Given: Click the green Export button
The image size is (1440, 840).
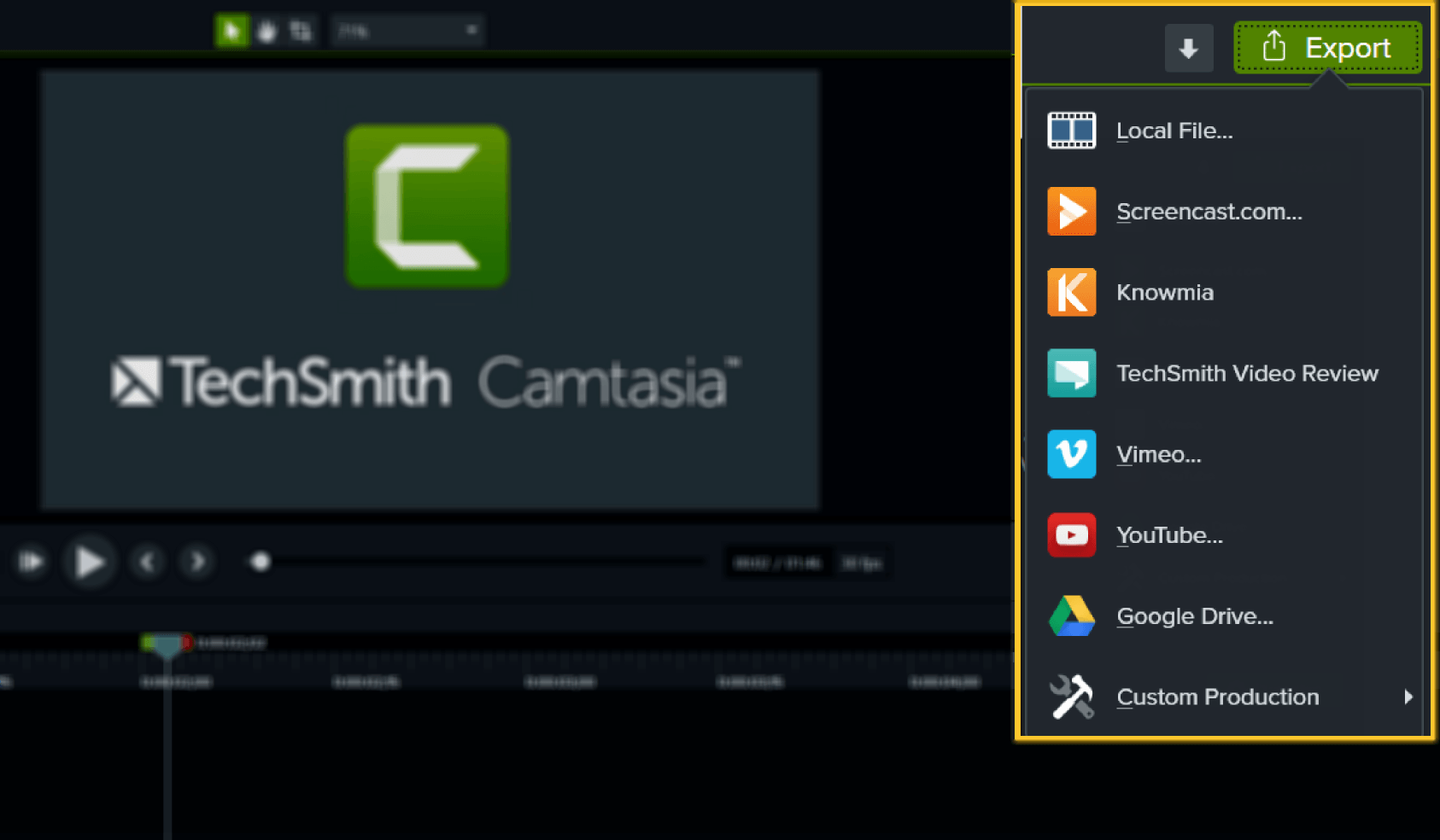Looking at the screenshot, I should coord(1328,48).
